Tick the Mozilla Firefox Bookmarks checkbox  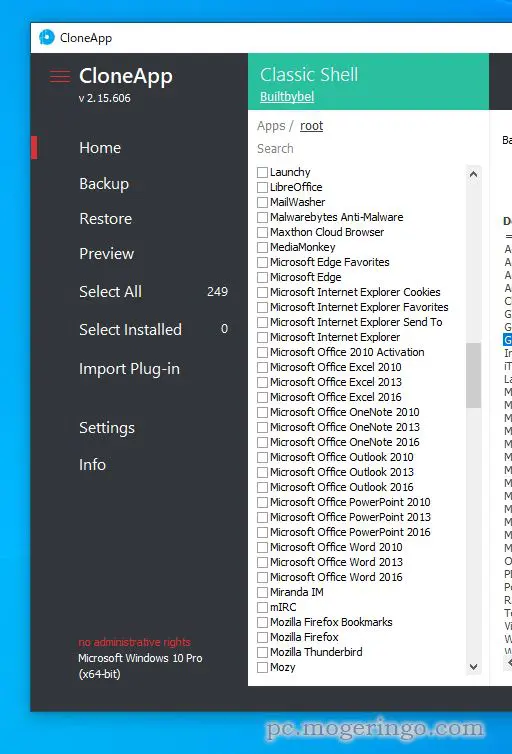click(262, 622)
